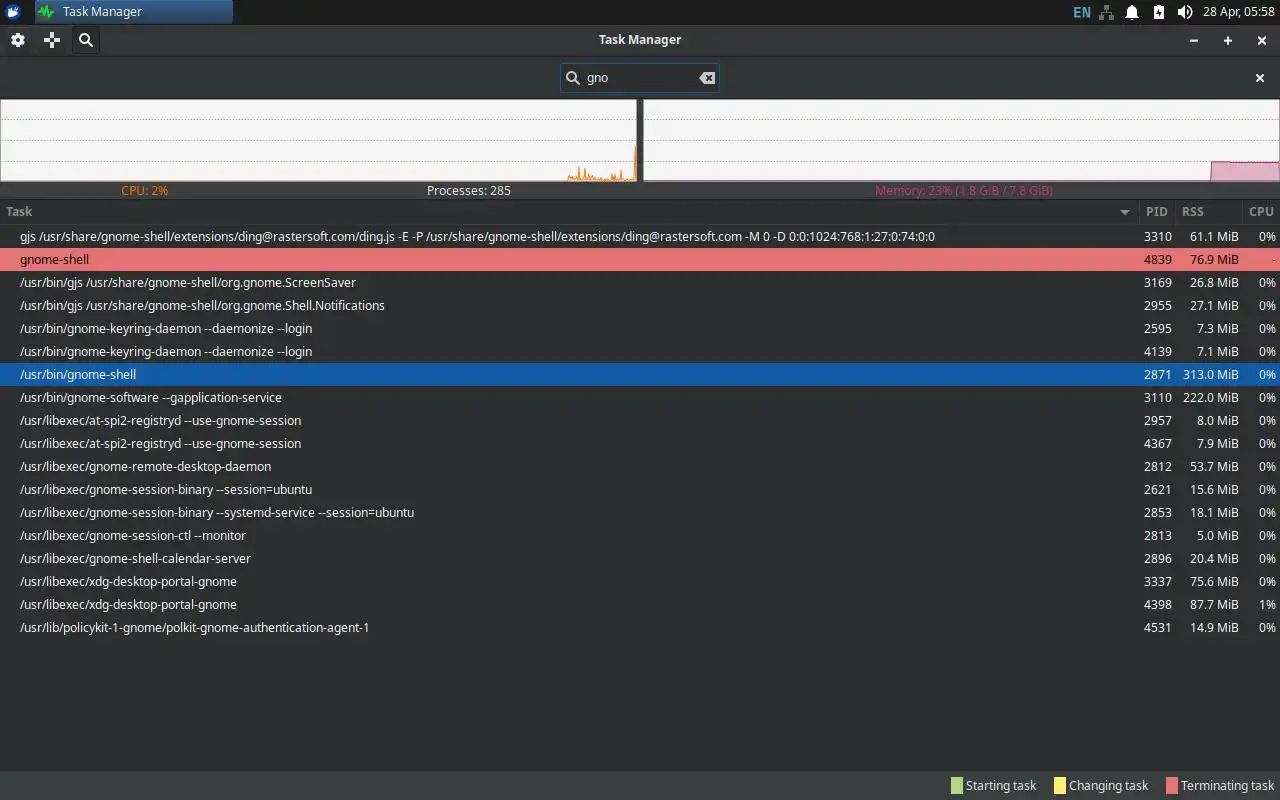
Task: Open the notifications bell icon
Action: coord(1132,12)
